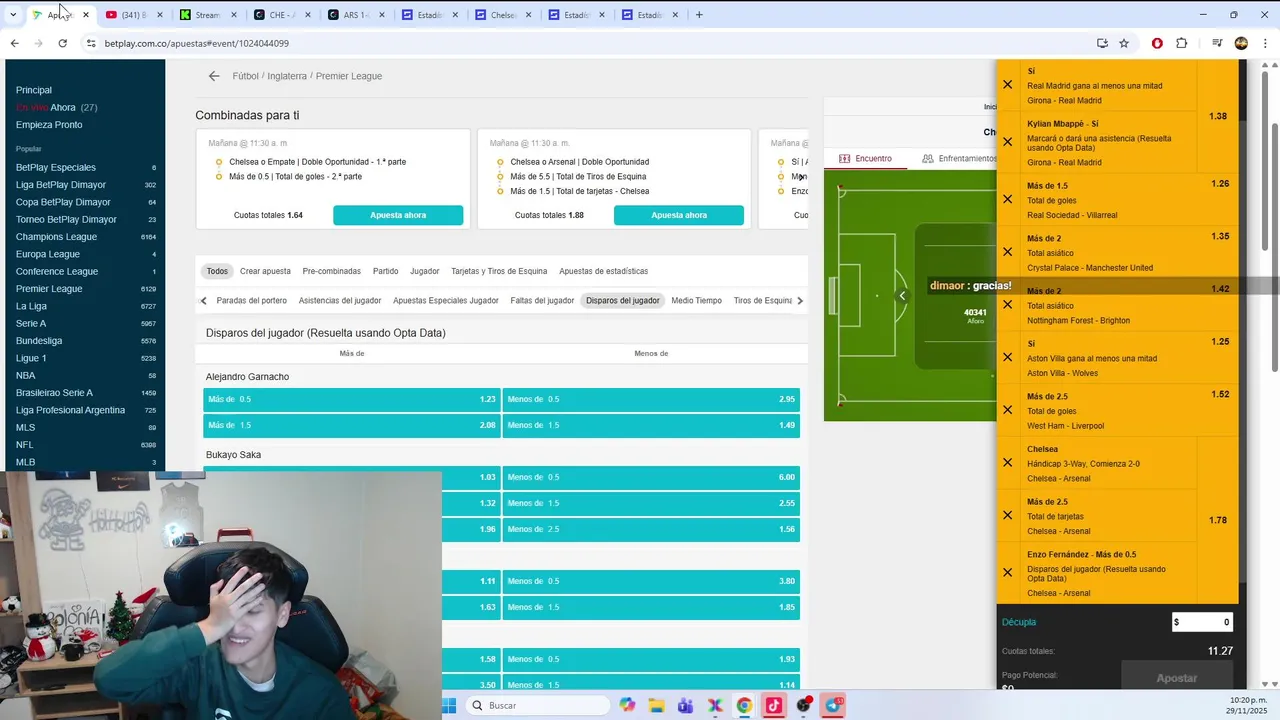Open the Pre-combinadas tab
Image resolution: width=1280 pixels, height=720 pixels.
(x=331, y=271)
